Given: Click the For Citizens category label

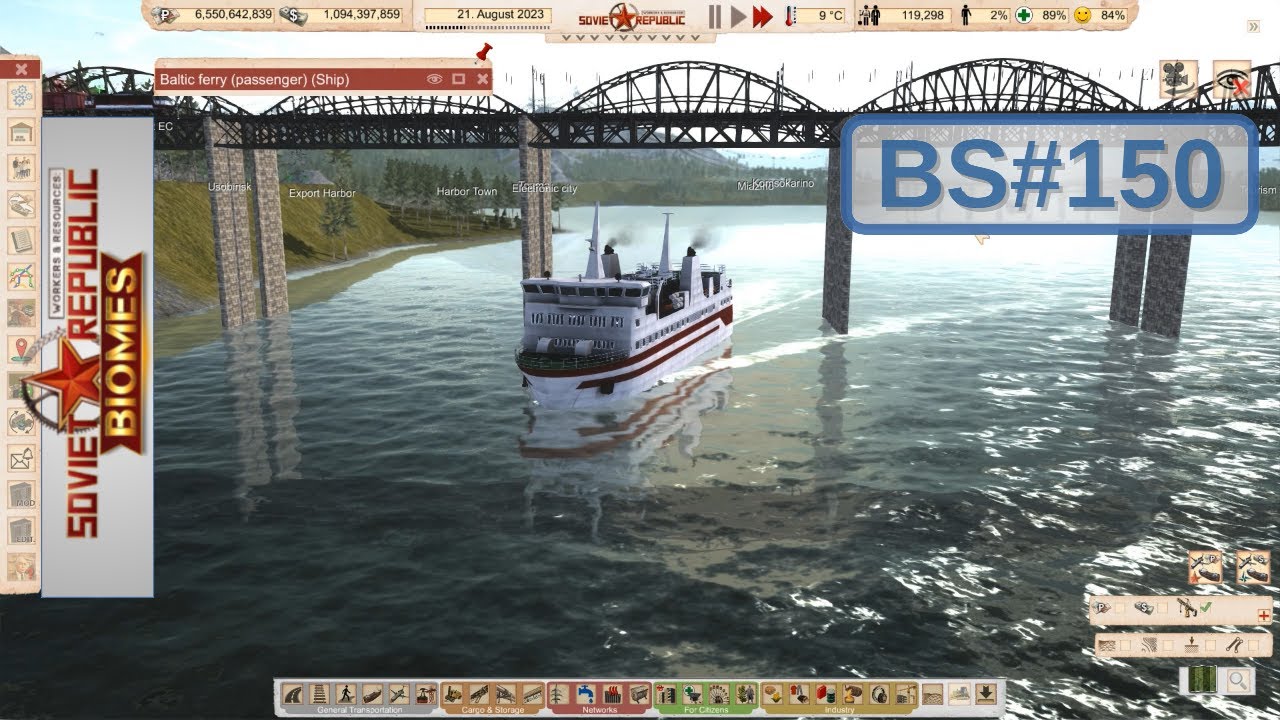Looking at the screenshot, I should click(x=706, y=710).
